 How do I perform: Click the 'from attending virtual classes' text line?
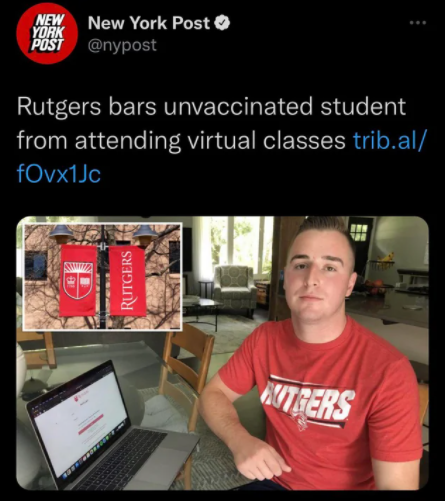(x=181, y=141)
